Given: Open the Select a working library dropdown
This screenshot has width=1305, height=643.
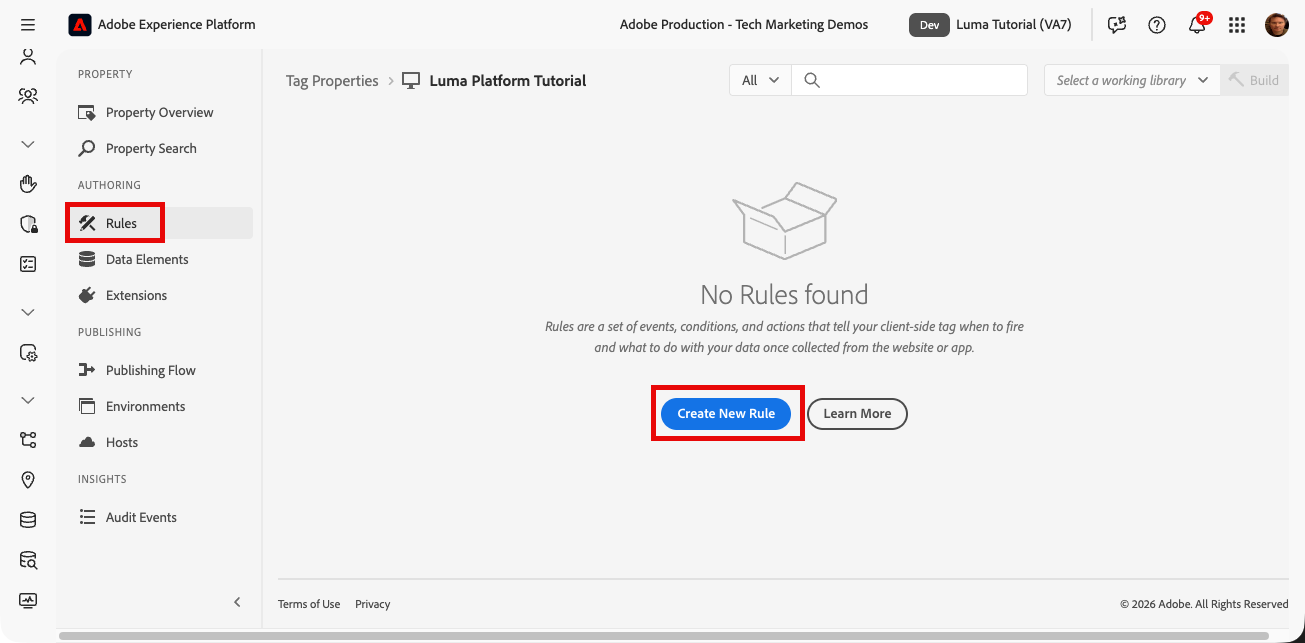Looking at the screenshot, I should click(x=1132, y=80).
